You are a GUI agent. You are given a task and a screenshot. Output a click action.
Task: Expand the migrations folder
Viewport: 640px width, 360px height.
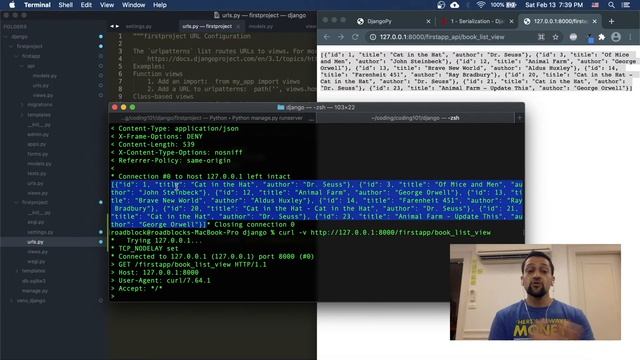22,105
